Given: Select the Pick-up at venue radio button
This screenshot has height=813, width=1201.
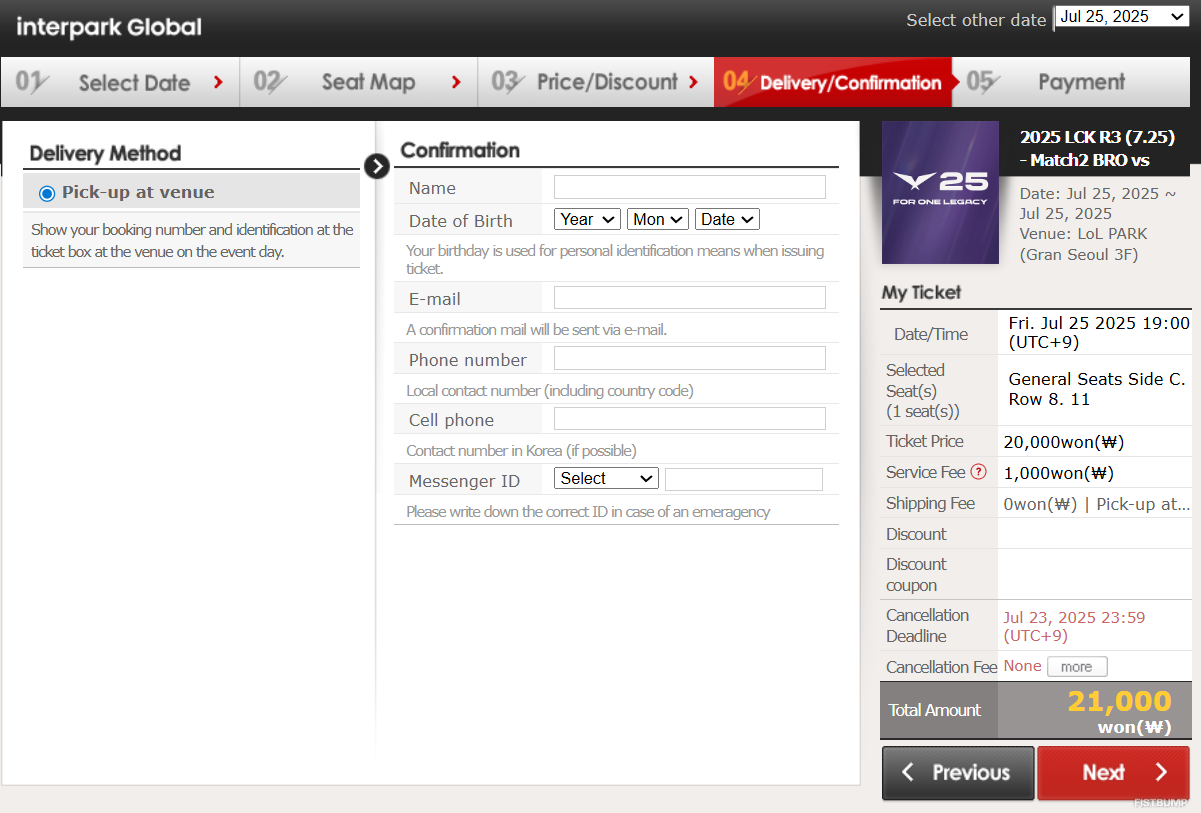Looking at the screenshot, I should tap(47, 193).
